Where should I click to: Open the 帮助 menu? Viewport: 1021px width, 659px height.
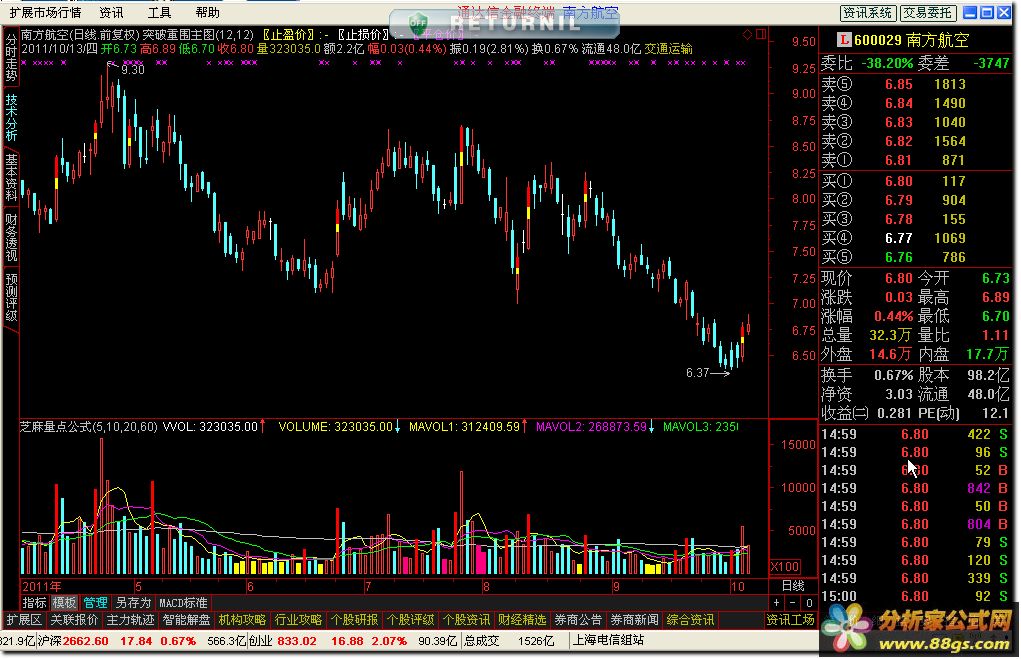click(x=208, y=12)
